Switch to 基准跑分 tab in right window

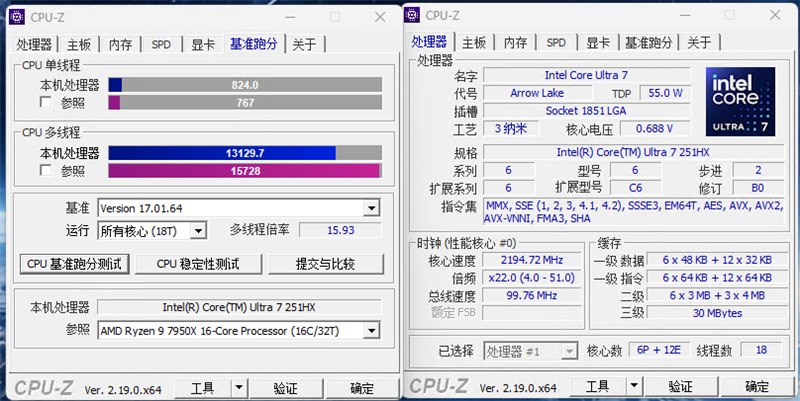tap(648, 43)
